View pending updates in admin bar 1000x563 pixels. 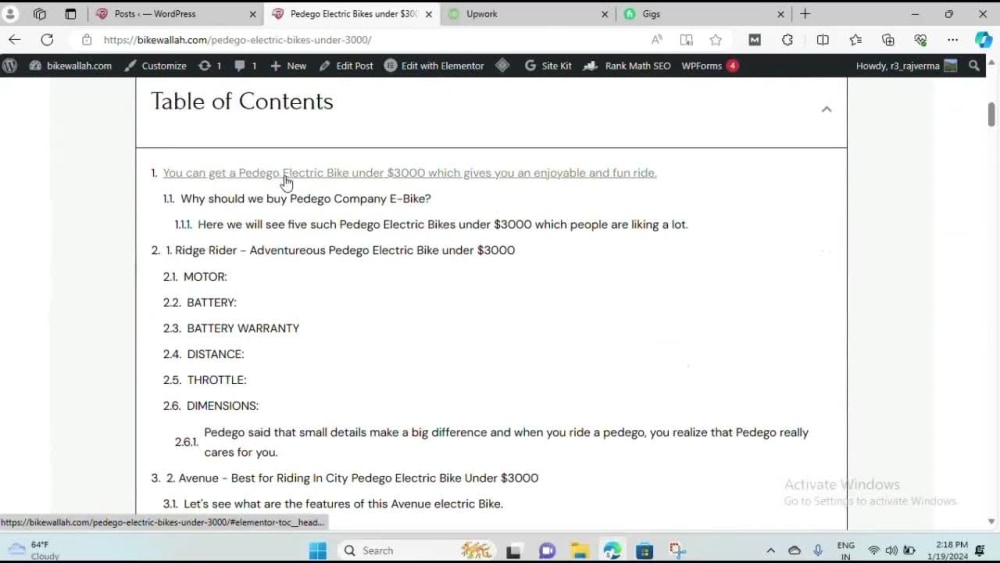210,66
